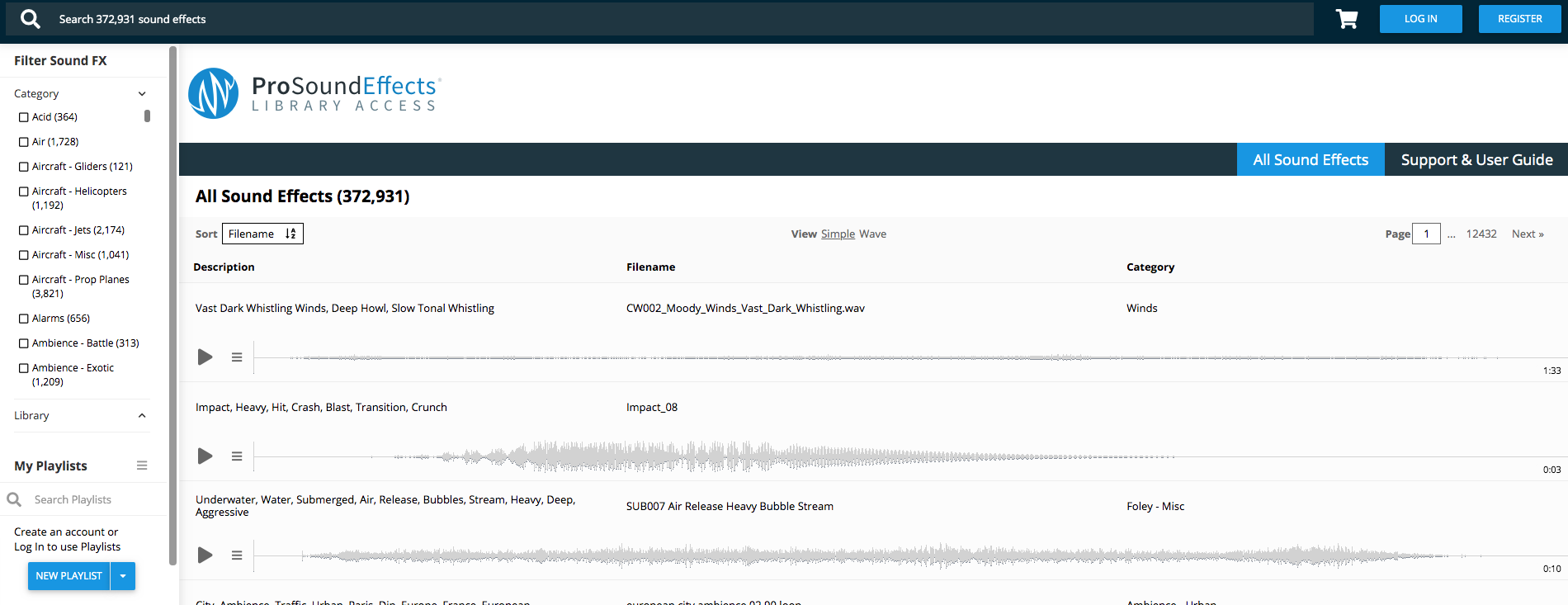
Task: Click the search magnifier icon in top bar
Action: (x=31, y=19)
